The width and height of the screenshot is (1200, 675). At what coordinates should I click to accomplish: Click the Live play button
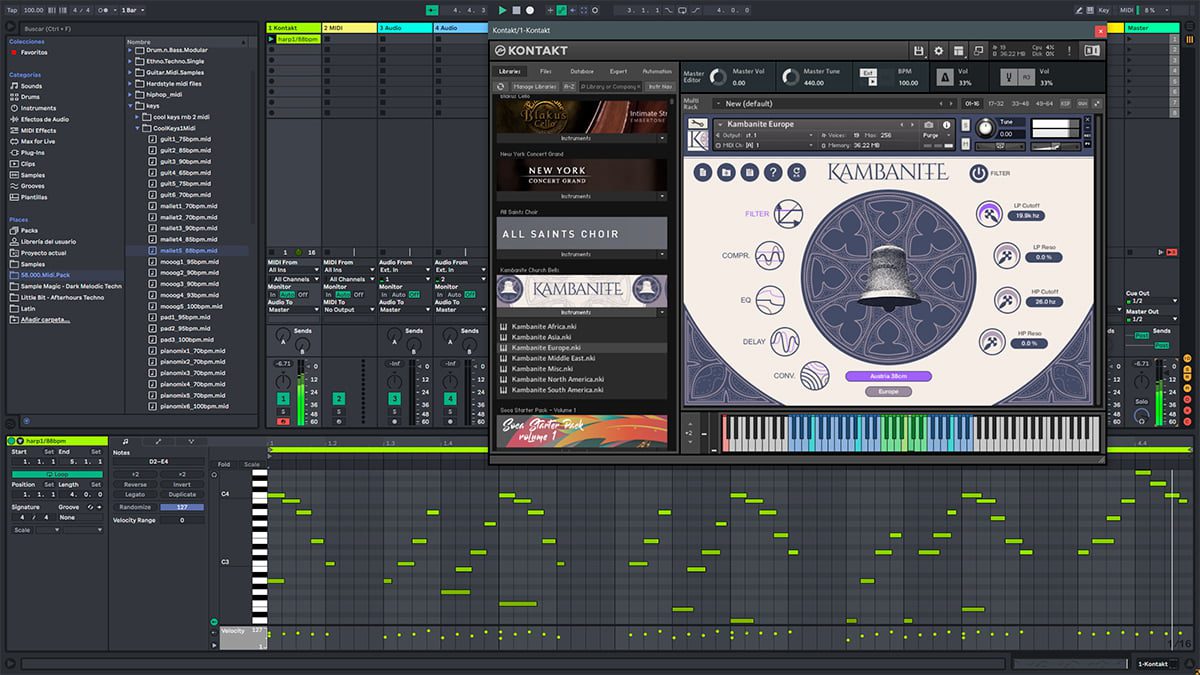coord(502,10)
